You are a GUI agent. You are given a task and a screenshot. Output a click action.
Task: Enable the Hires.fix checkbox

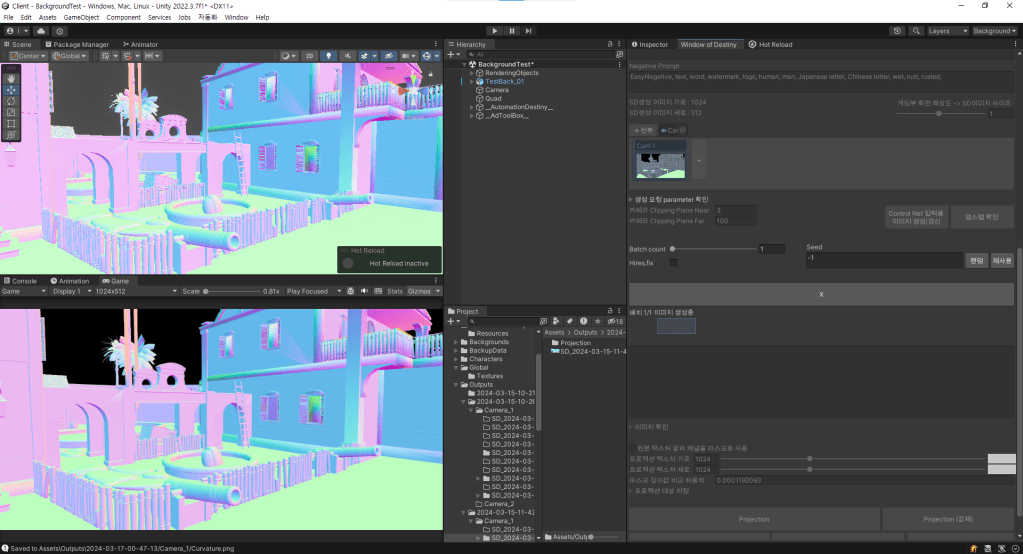[673, 262]
